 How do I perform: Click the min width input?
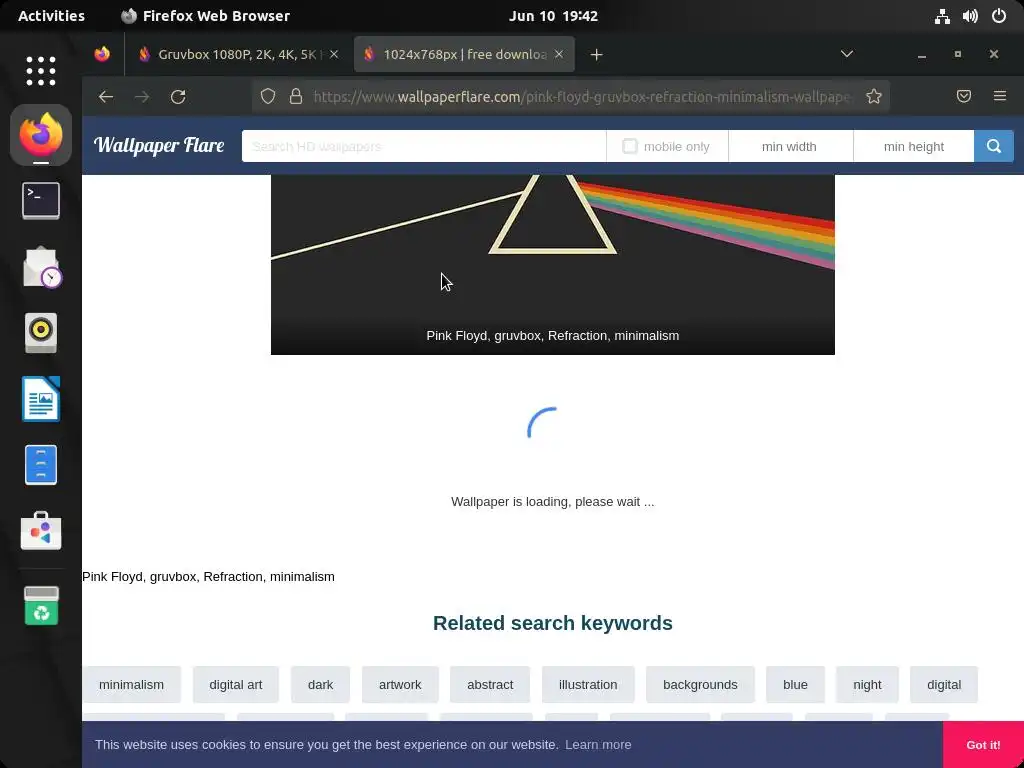tap(790, 146)
